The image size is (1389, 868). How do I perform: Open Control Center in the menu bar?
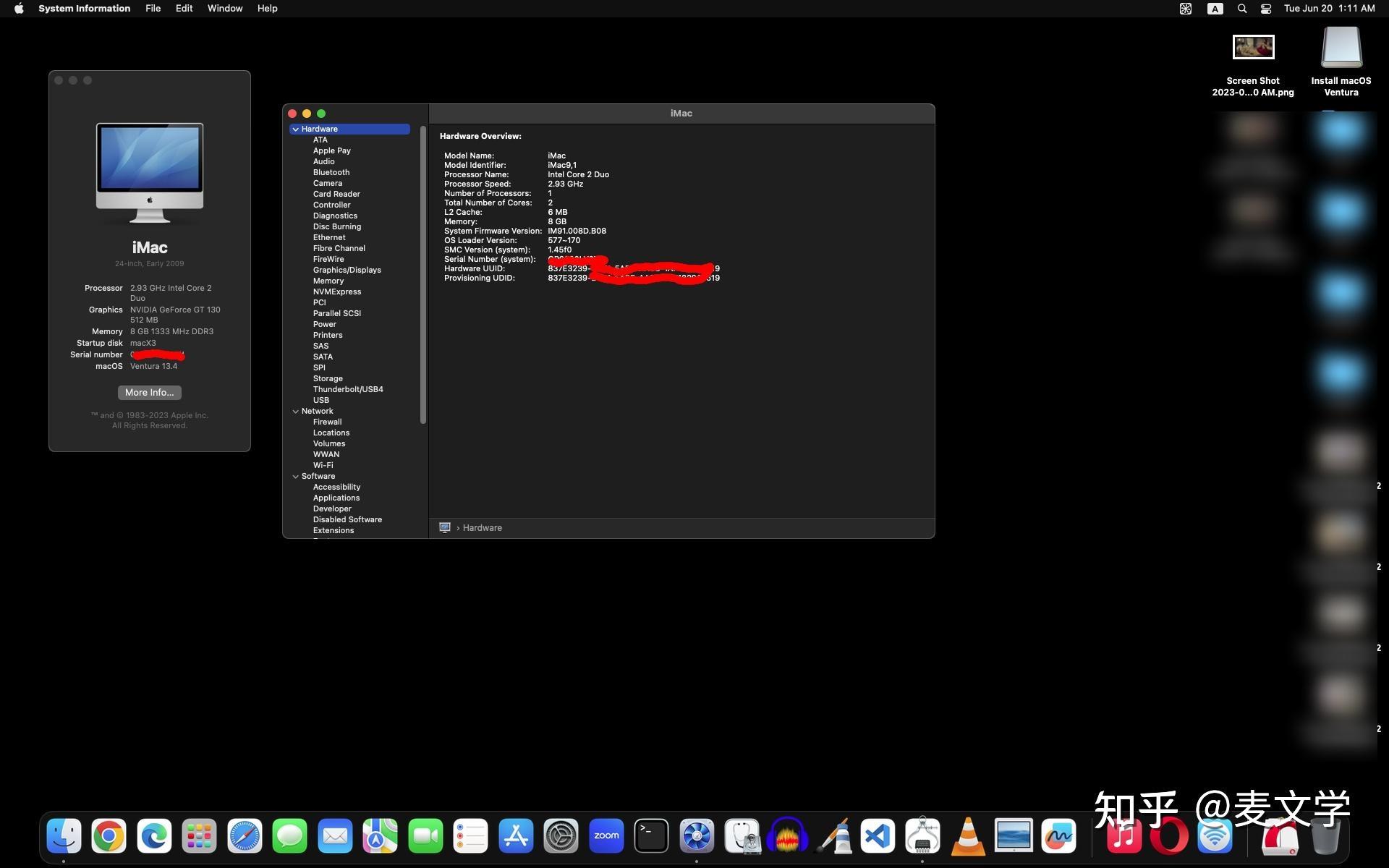(1266, 9)
